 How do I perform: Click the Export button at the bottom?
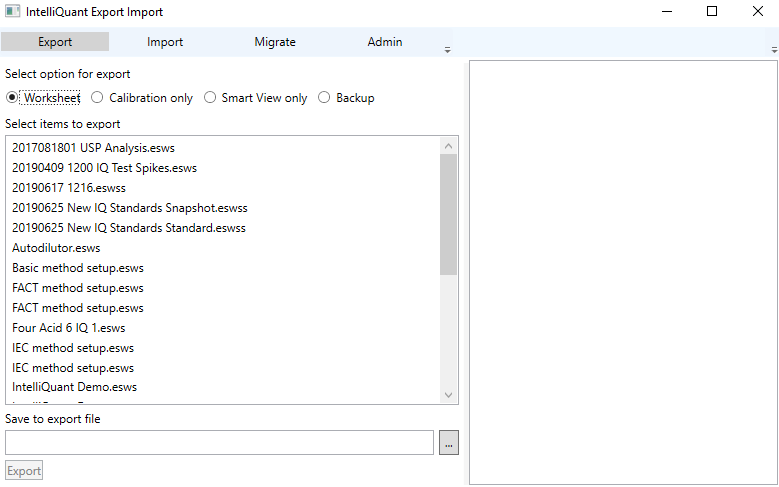coord(24,471)
